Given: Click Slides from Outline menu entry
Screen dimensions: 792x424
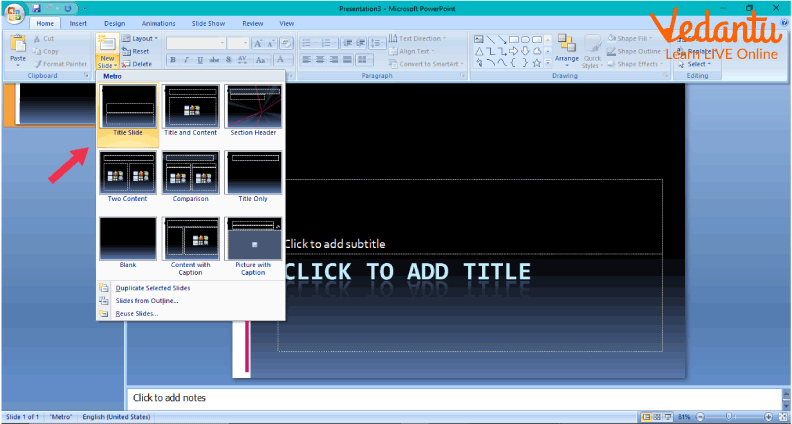Looking at the screenshot, I should tap(146, 300).
